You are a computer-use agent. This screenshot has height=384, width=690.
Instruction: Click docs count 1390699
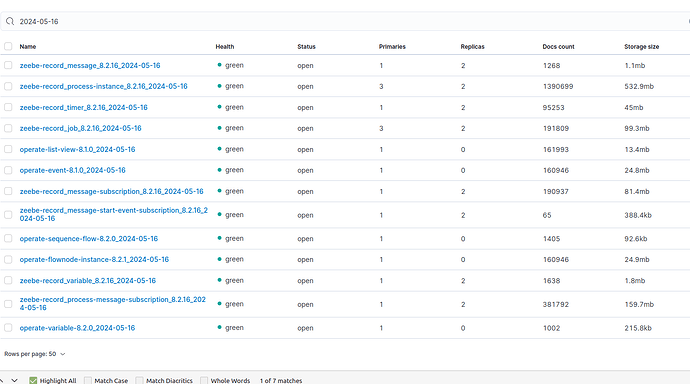558,87
